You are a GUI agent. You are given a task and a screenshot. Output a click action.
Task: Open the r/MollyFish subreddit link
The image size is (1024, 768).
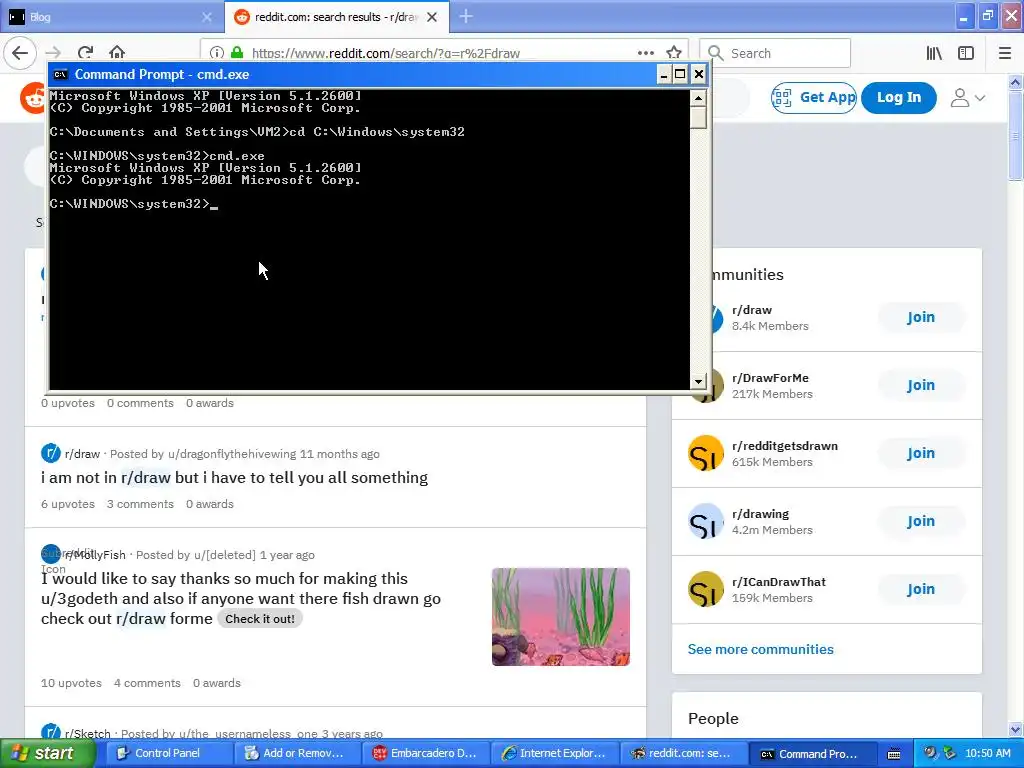95,555
